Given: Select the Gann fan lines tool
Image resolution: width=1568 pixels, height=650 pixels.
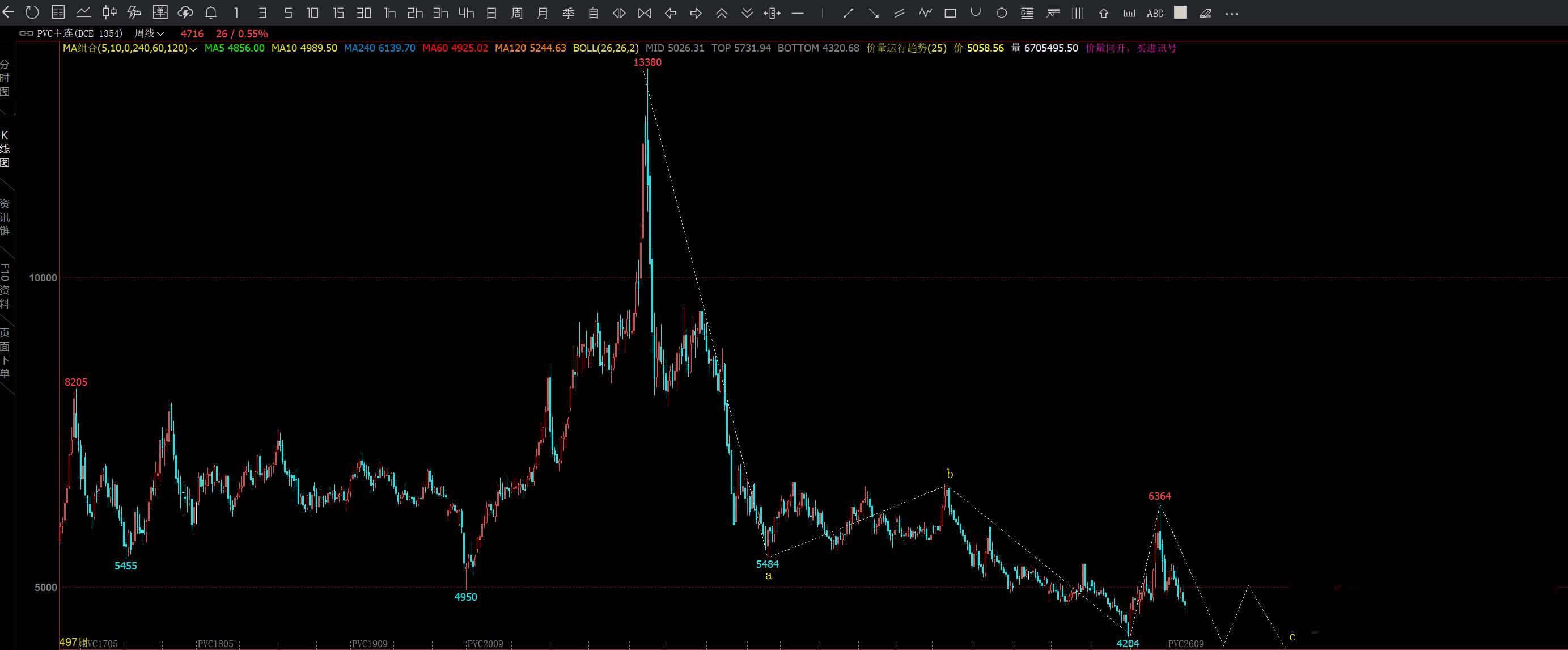Looking at the screenshot, I should tap(1053, 13).
